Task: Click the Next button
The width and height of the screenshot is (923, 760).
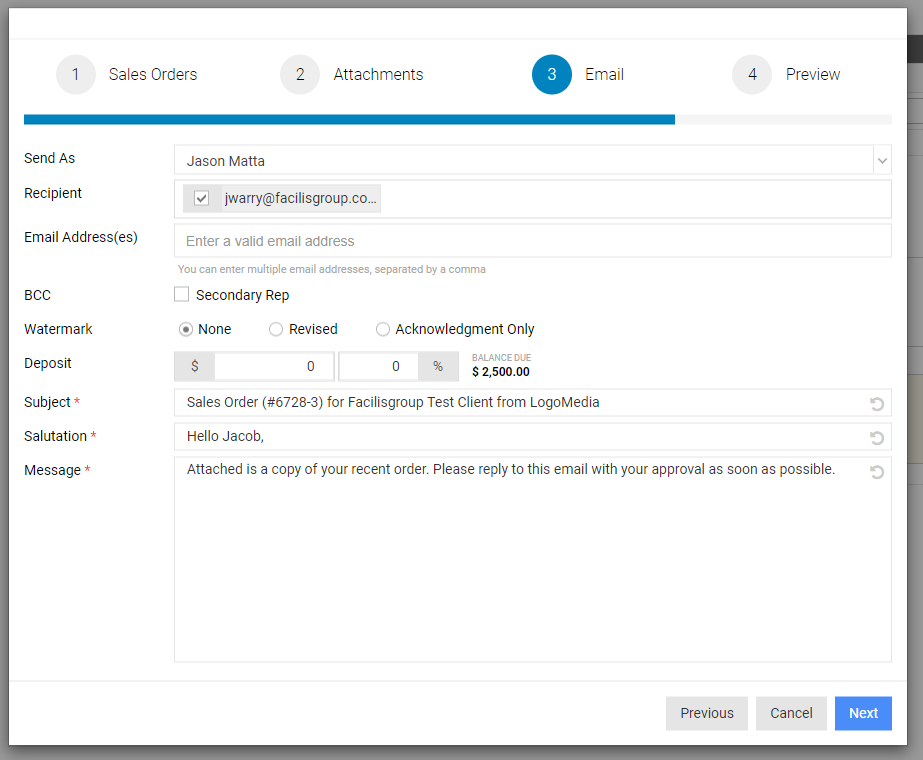Action: (x=863, y=713)
